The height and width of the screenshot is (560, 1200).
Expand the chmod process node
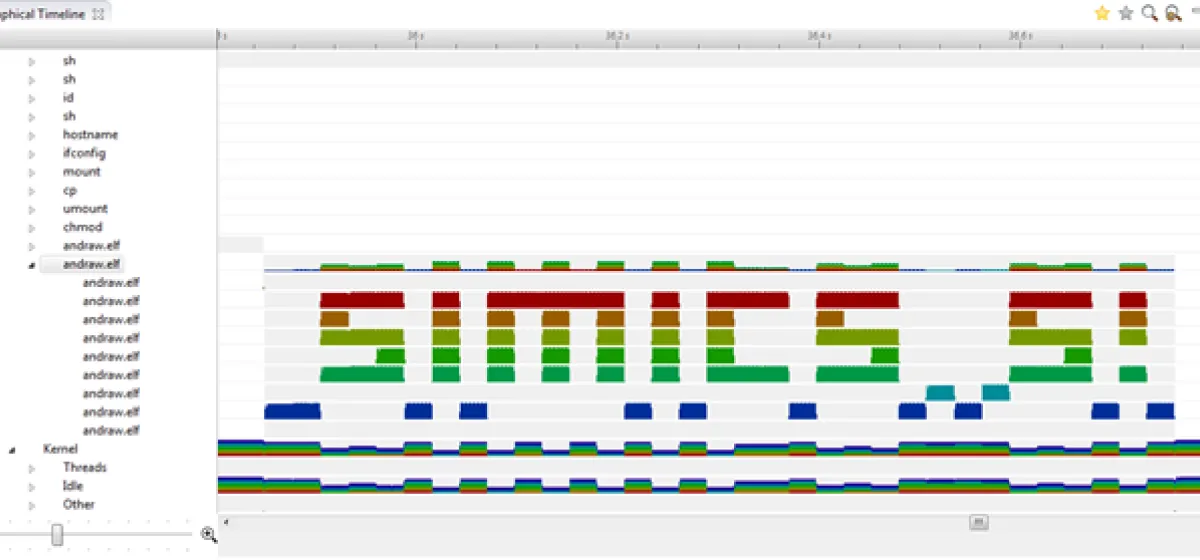pyautogui.click(x=32, y=228)
